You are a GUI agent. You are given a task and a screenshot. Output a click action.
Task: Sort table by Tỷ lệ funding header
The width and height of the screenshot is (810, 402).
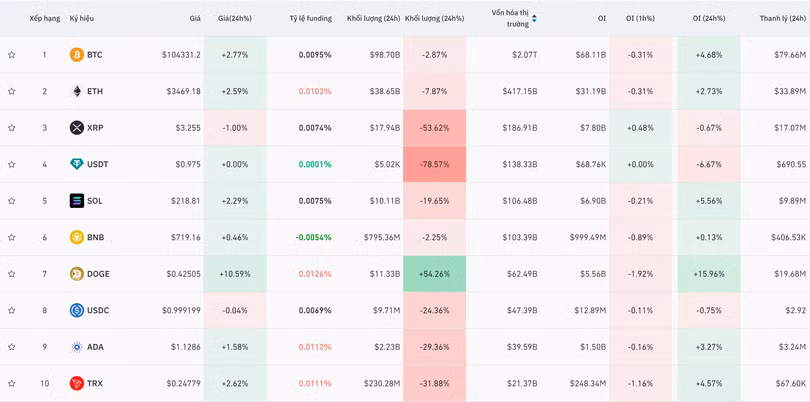(309, 18)
